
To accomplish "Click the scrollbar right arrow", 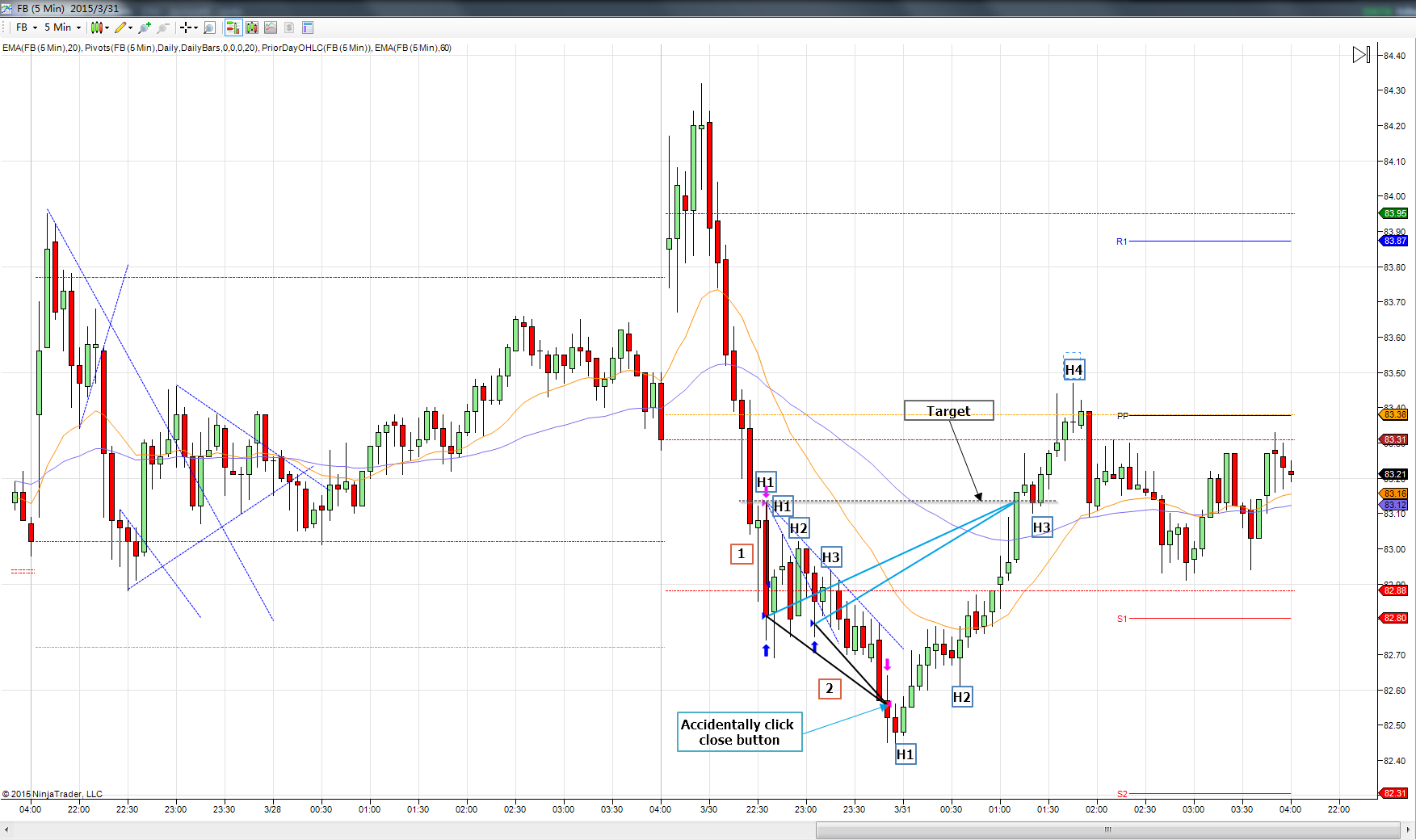I will (x=1408, y=829).
